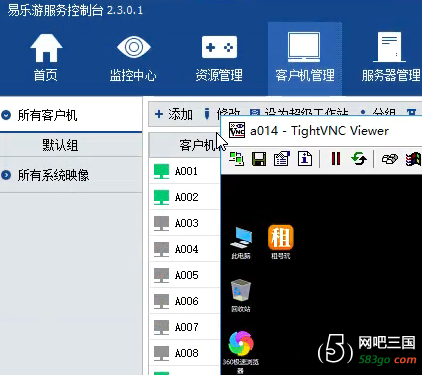Select client A005 row
The width and height of the screenshot is (422, 375).
tap(185, 275)
